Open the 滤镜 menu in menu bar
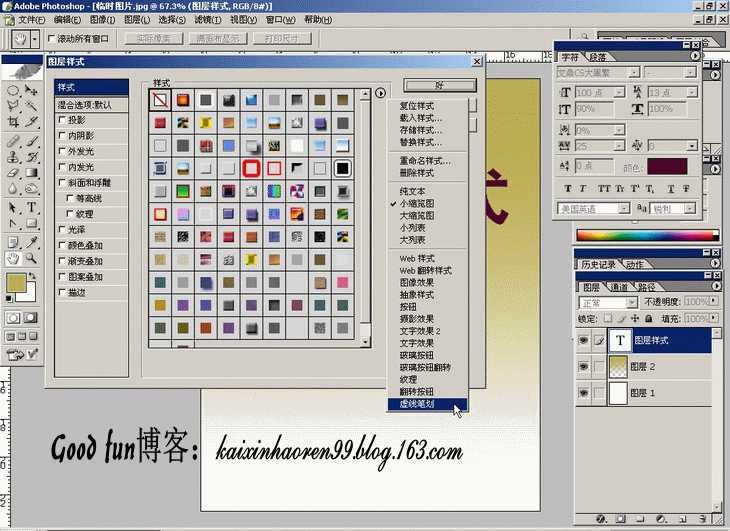Image resolution: width=730 pixels, height=531 pixels. pyautogui.click(x=207, y=20)
